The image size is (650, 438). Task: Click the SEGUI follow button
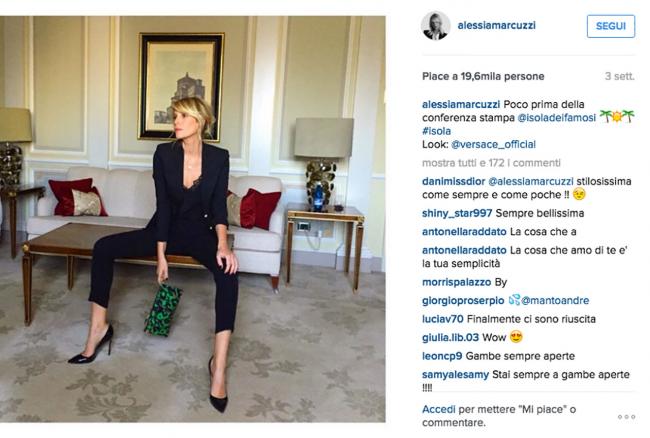pyautogui.click(x=611, y=26)
